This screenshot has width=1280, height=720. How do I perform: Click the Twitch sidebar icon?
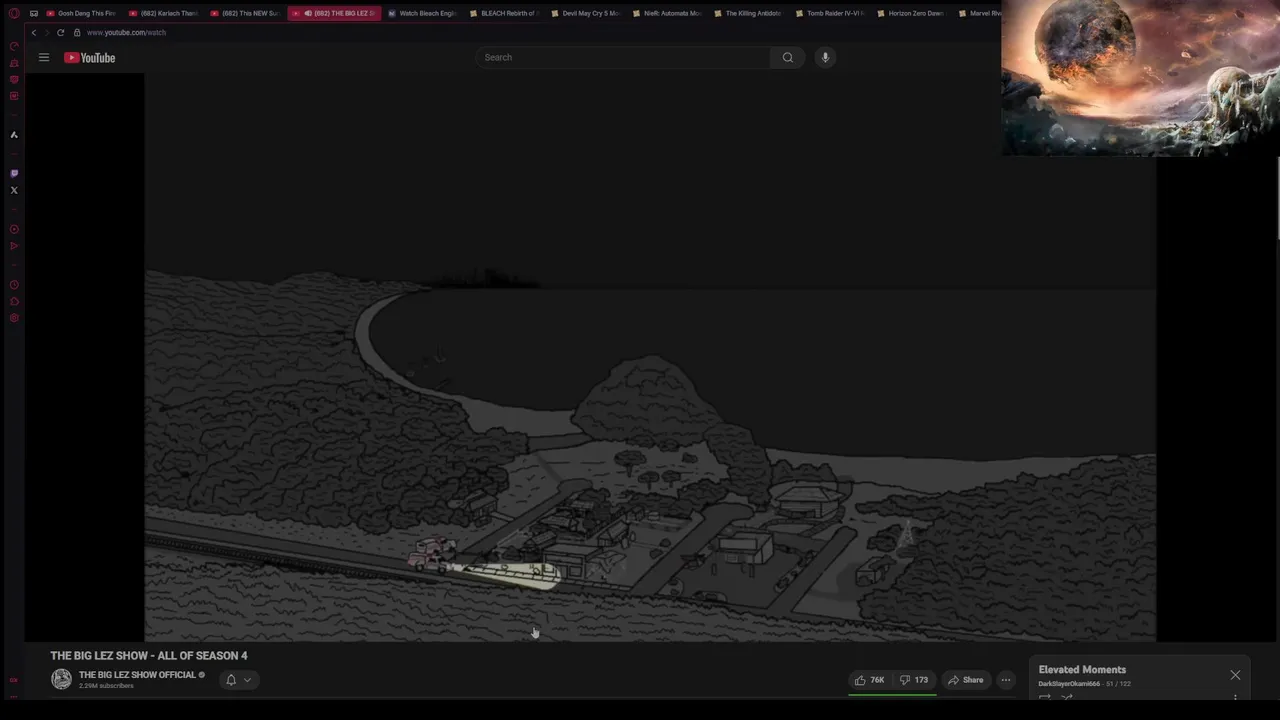pyautogui.click(x=14, y=173)
